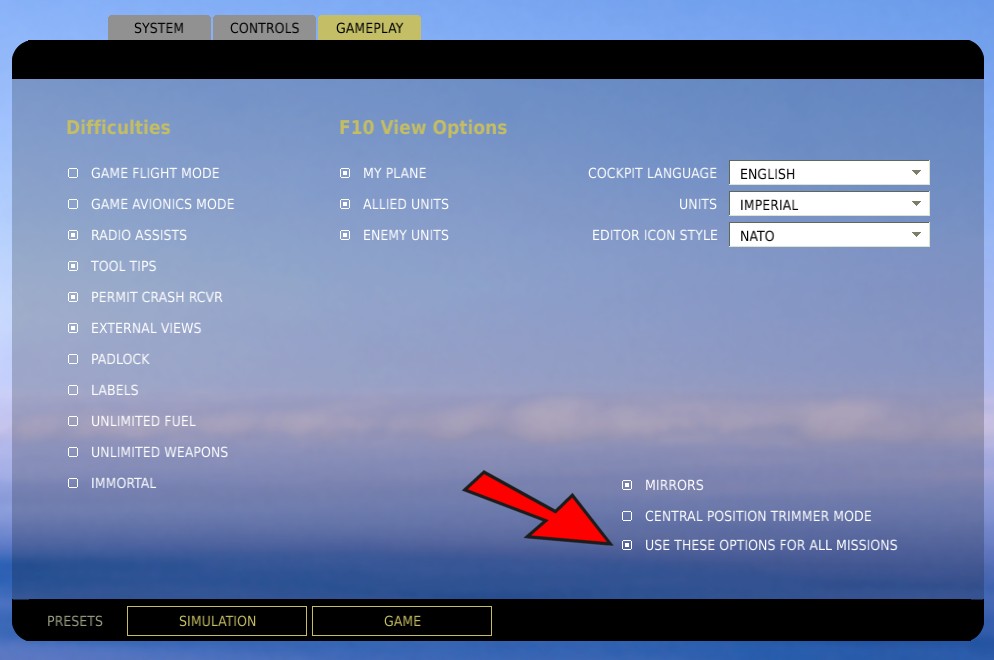Apply the SIMULATION preset
994x660 pixels.
217,621
